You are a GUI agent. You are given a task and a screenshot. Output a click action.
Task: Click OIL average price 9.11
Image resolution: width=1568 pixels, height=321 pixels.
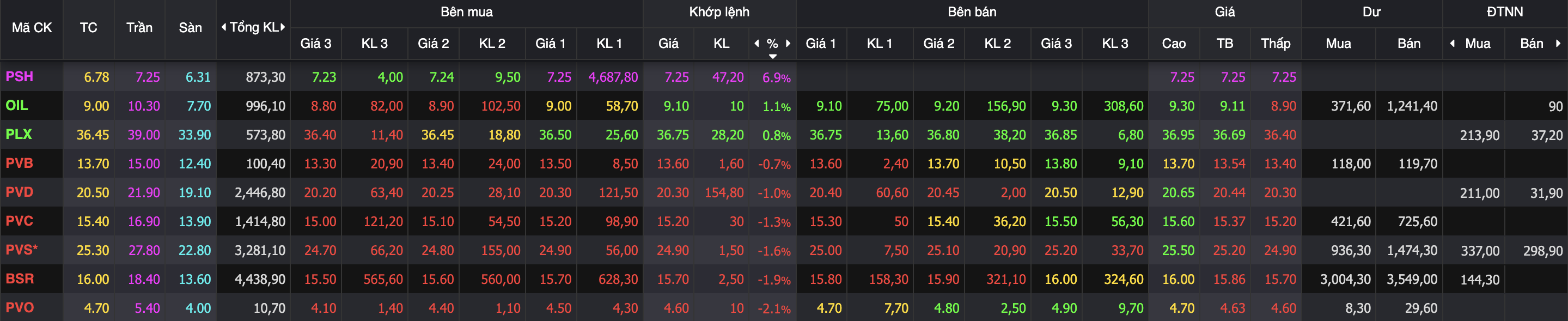1233,106
